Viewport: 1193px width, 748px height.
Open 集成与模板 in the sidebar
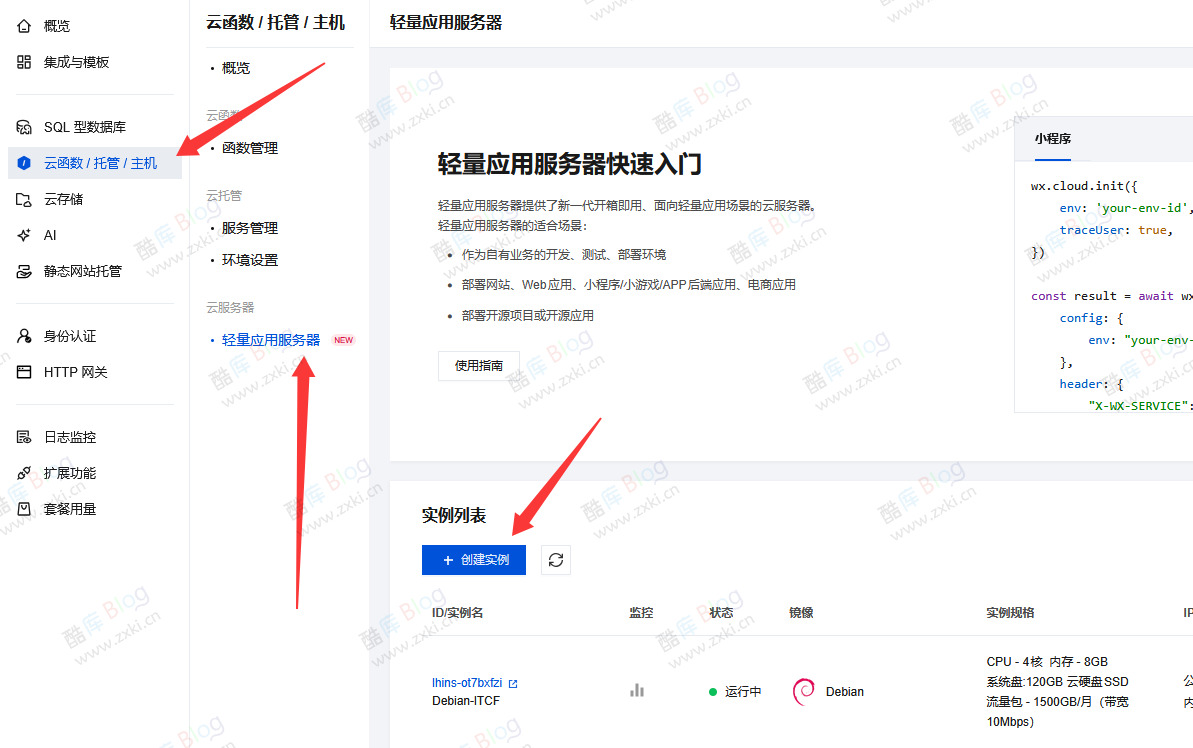click(x=76, y=62)
